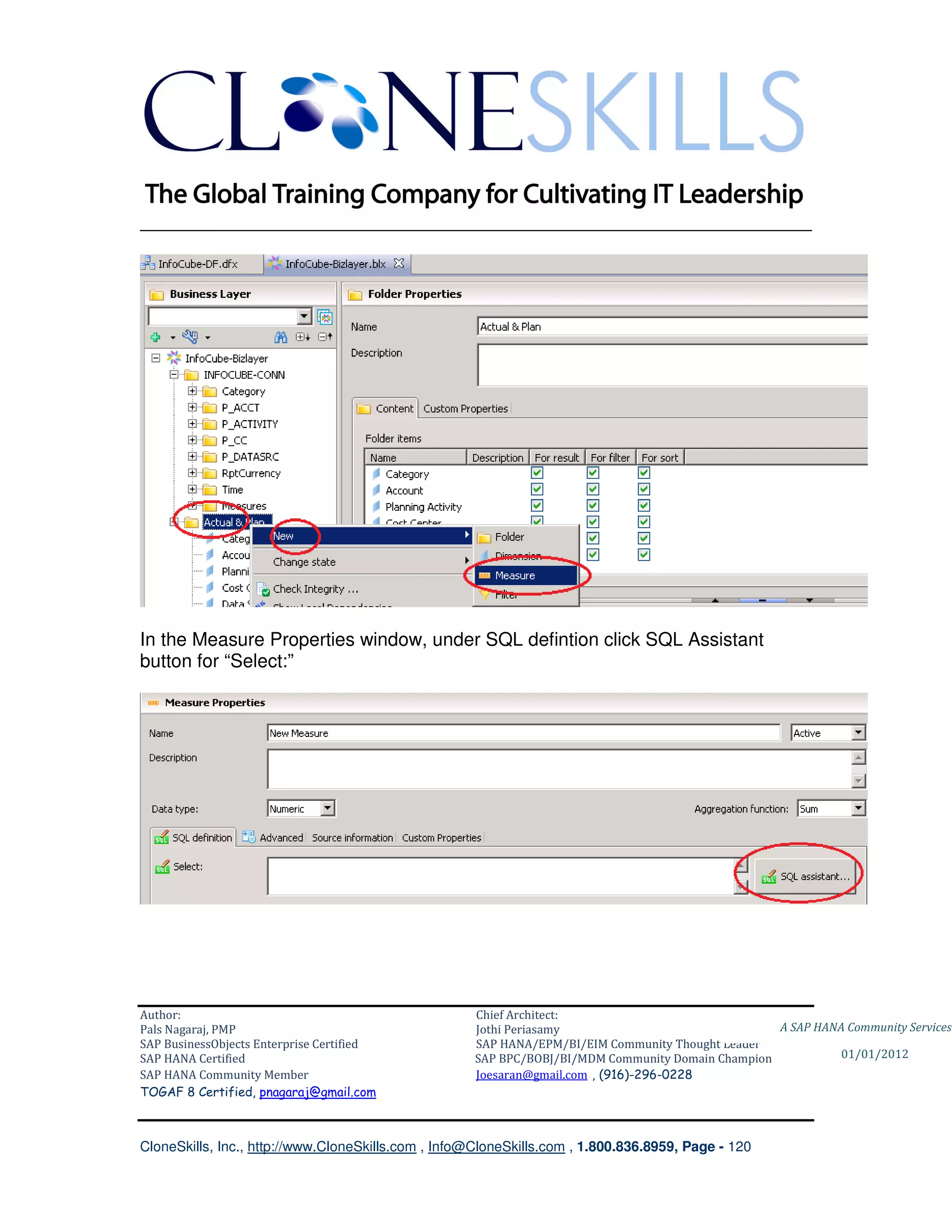The image size is (952, 1232).
Task: Expand the P_DATASRC folder node
Action: [192, 457]
